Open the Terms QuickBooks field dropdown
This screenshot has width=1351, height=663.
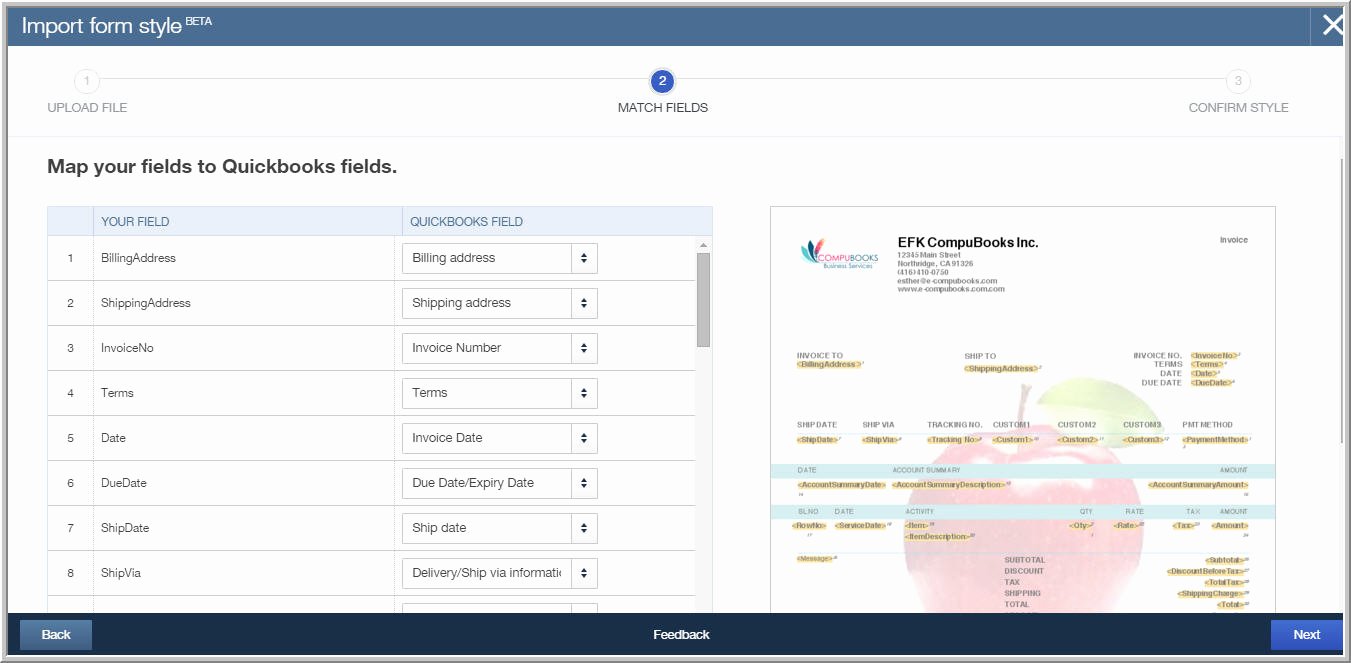[500, 393]
